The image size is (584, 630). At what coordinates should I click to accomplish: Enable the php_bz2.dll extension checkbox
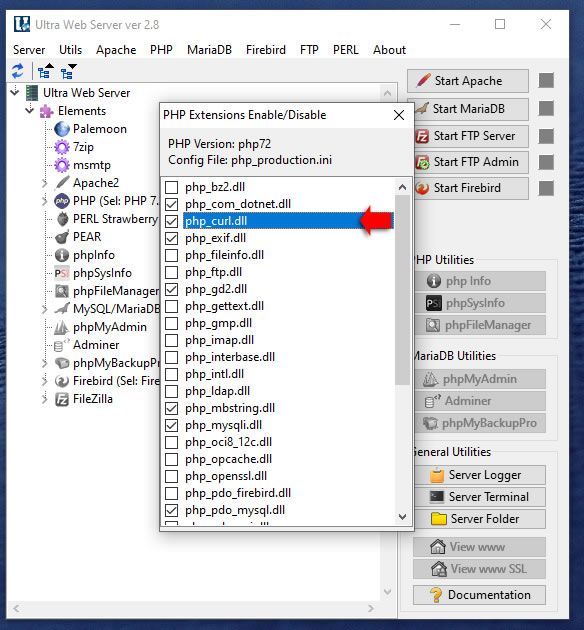pyautogui.click(x=172, y=187)
